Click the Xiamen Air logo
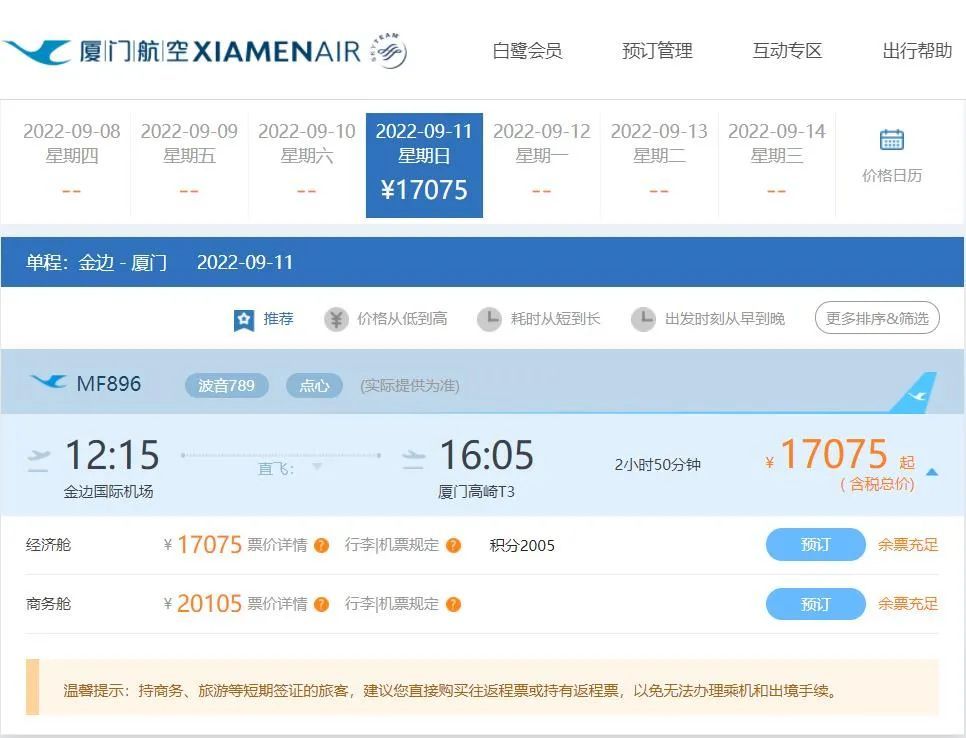 pos(205,51)
